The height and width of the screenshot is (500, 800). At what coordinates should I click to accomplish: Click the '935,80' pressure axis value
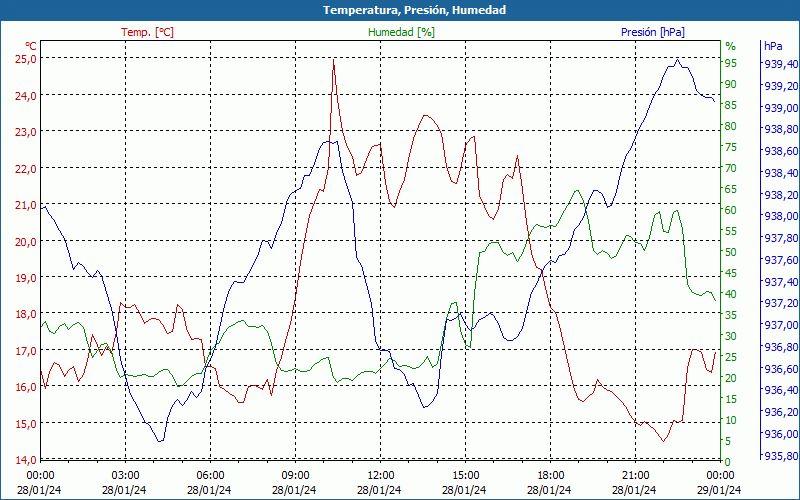781,456
